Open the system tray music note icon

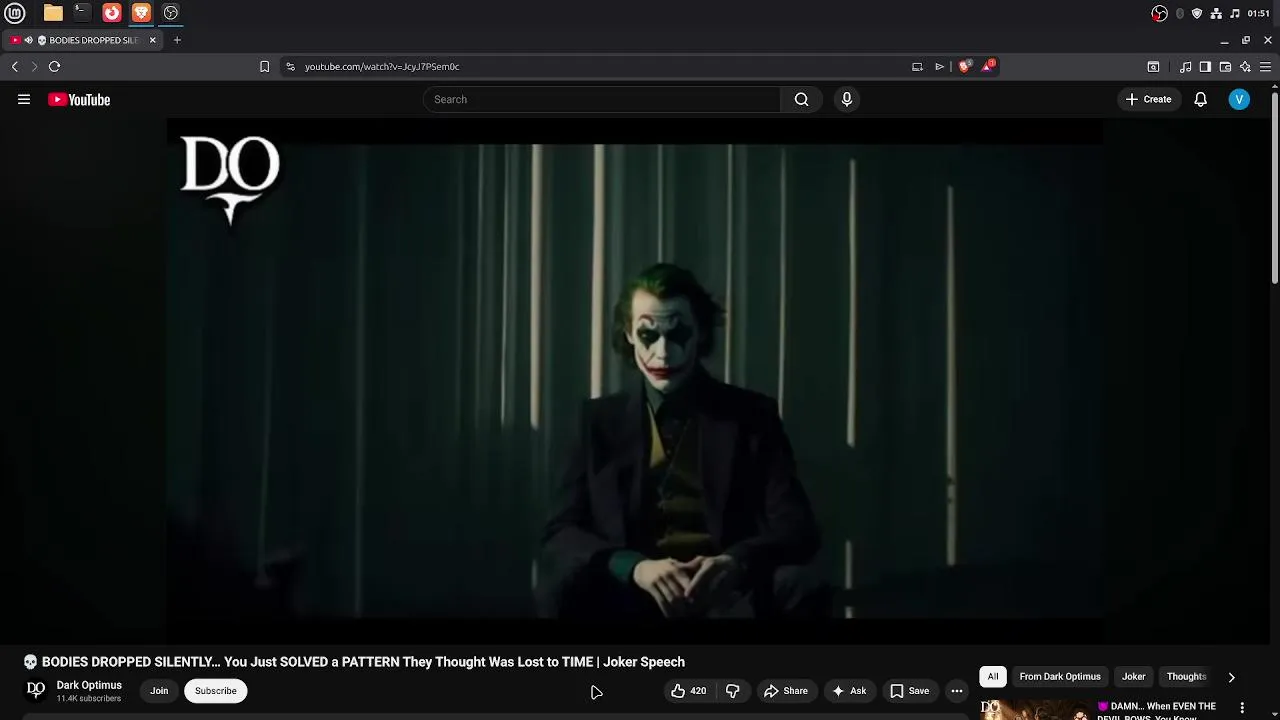(x=1235, y=13)
